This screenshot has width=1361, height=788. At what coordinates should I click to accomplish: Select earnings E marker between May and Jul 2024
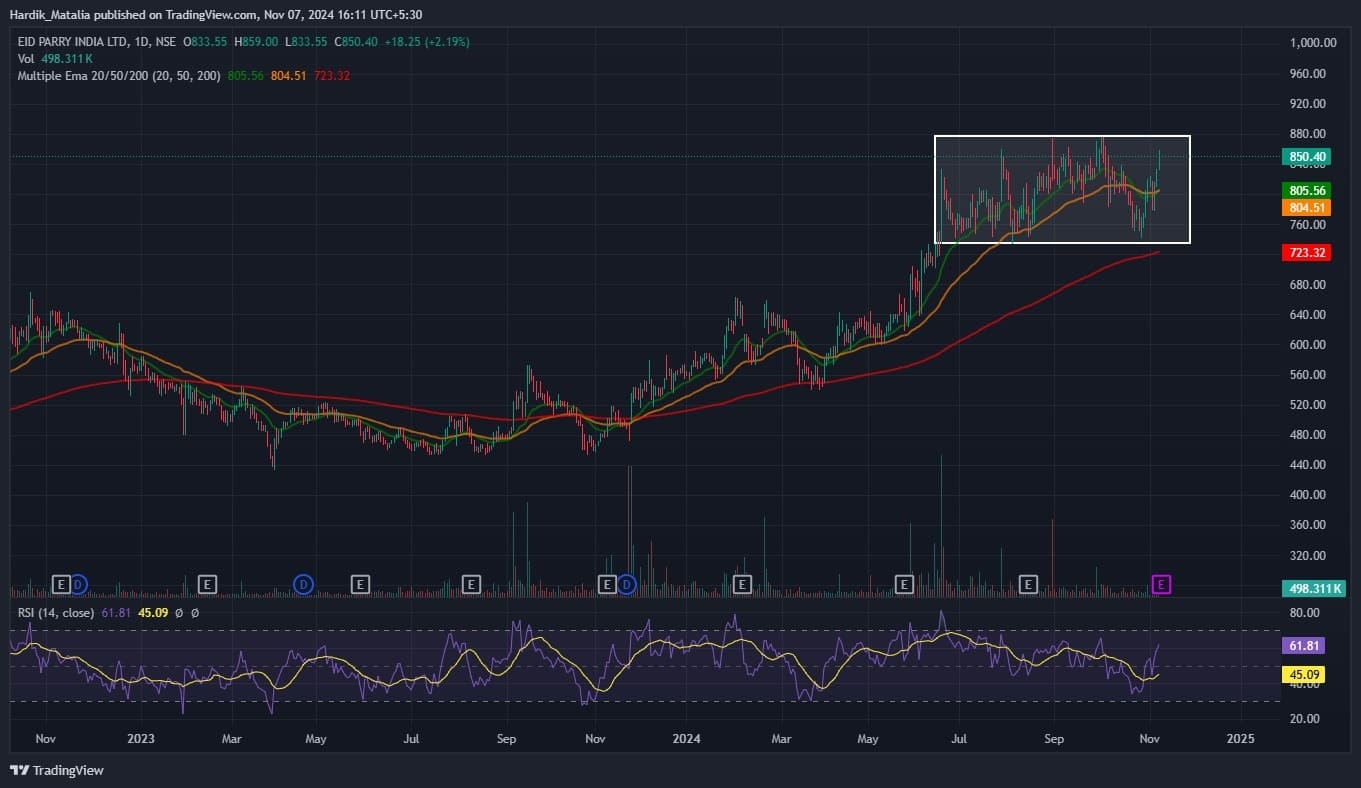[x=904, y=584]
